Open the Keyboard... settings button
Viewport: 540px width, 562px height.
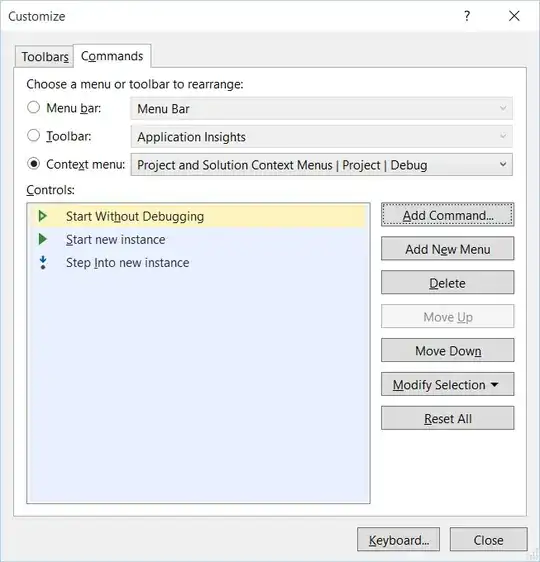point(398,539)
